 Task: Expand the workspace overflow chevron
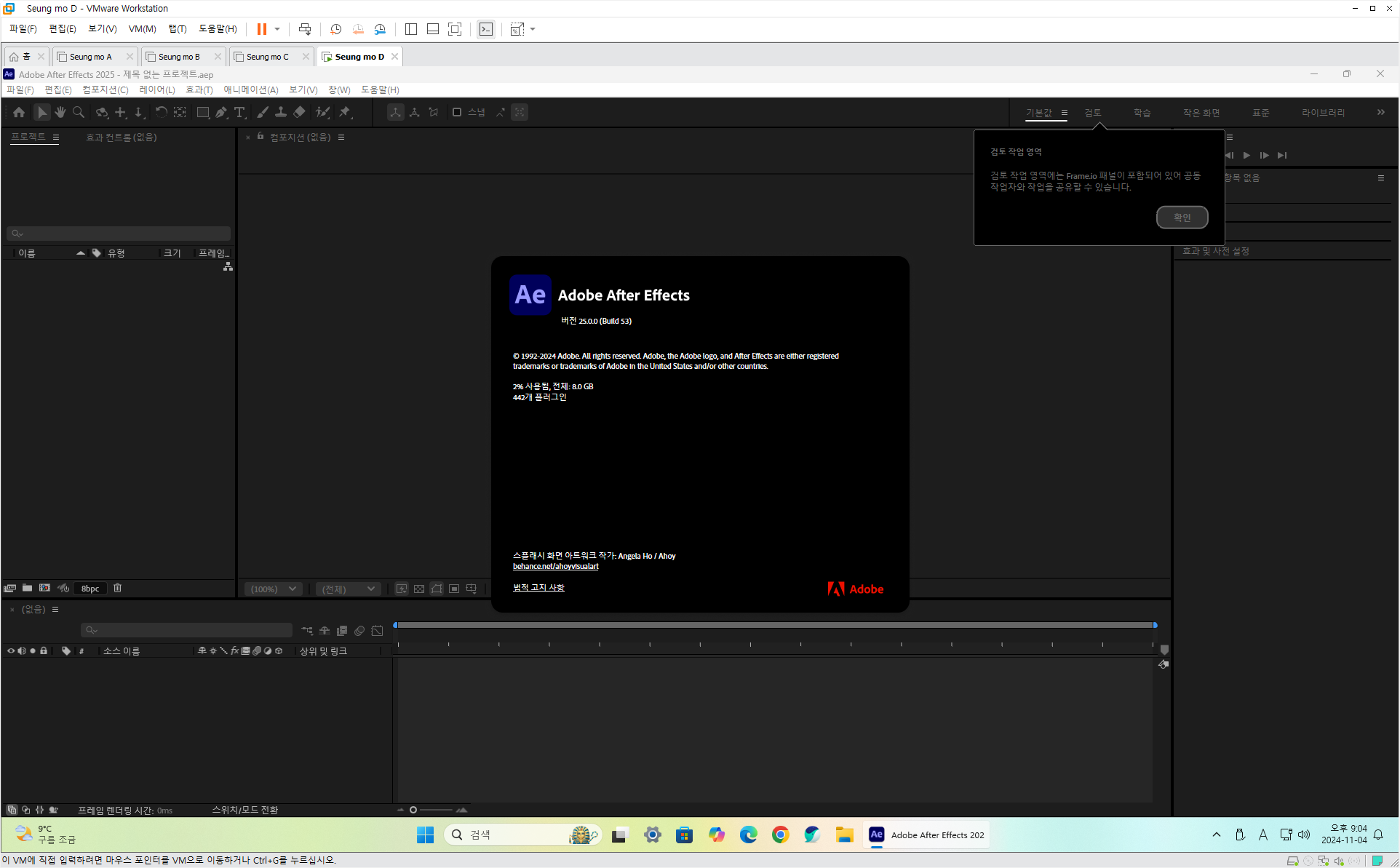(1380, 112)
